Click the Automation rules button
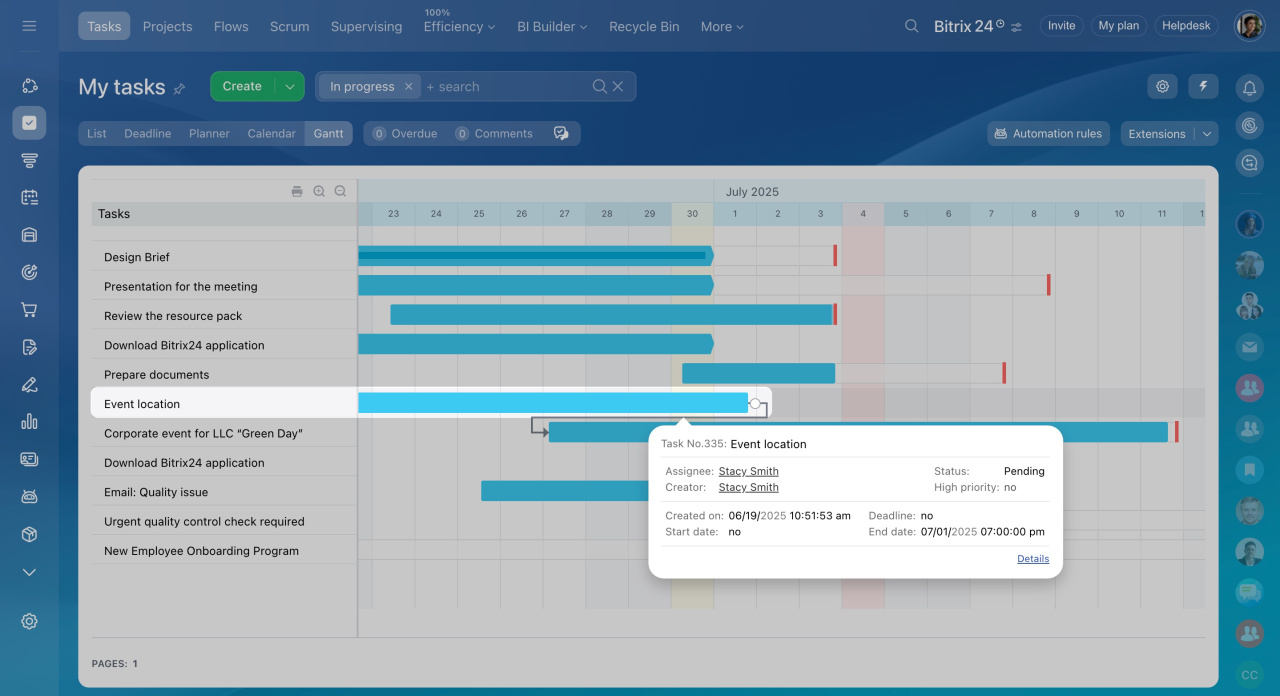Viewport: 1280px width, 696px height. [1047, 134]
